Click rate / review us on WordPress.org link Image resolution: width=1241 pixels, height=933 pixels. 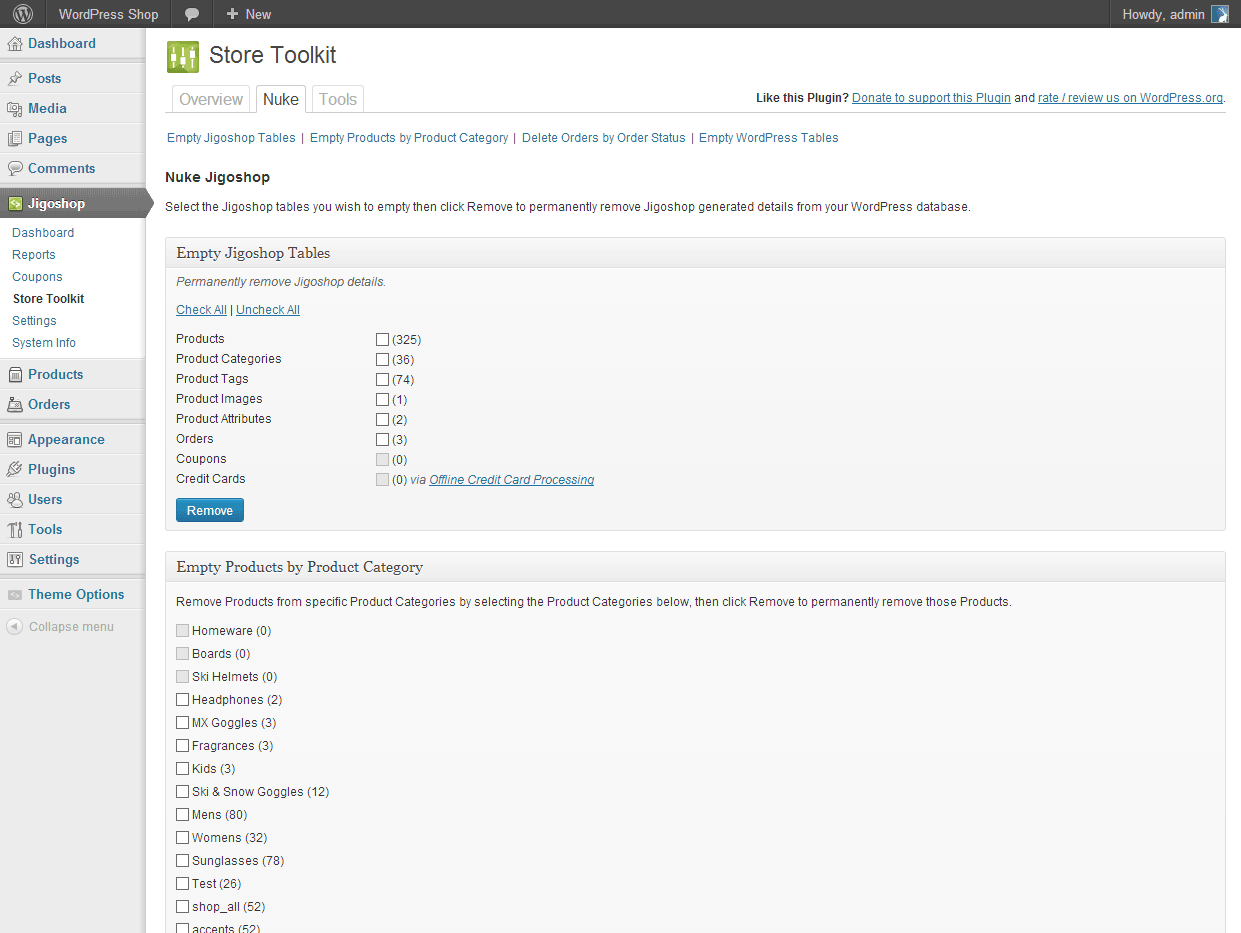1131,98
